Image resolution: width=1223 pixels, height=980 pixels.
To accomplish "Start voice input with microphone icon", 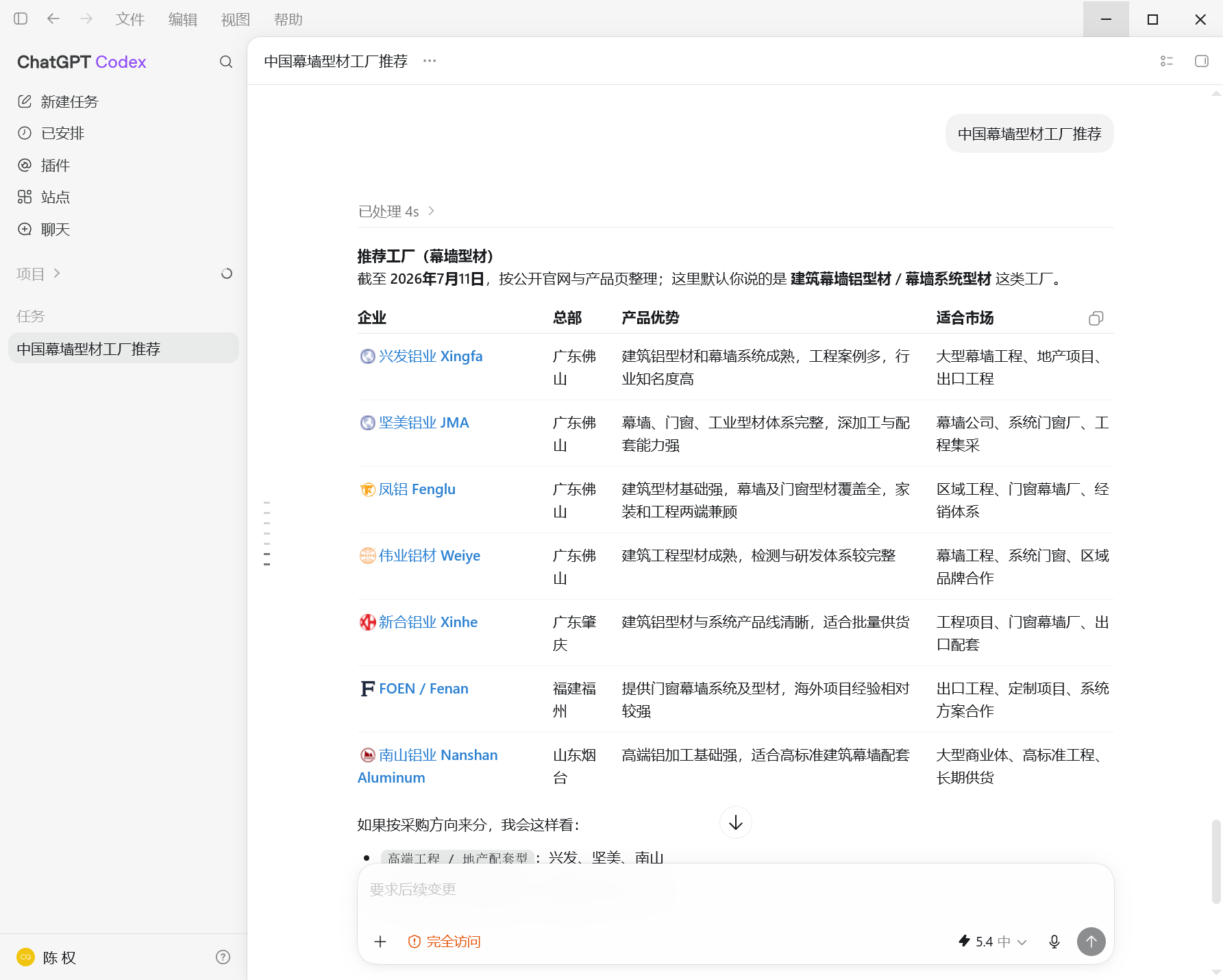I will pyautogui.click(x=1054, y=942).
